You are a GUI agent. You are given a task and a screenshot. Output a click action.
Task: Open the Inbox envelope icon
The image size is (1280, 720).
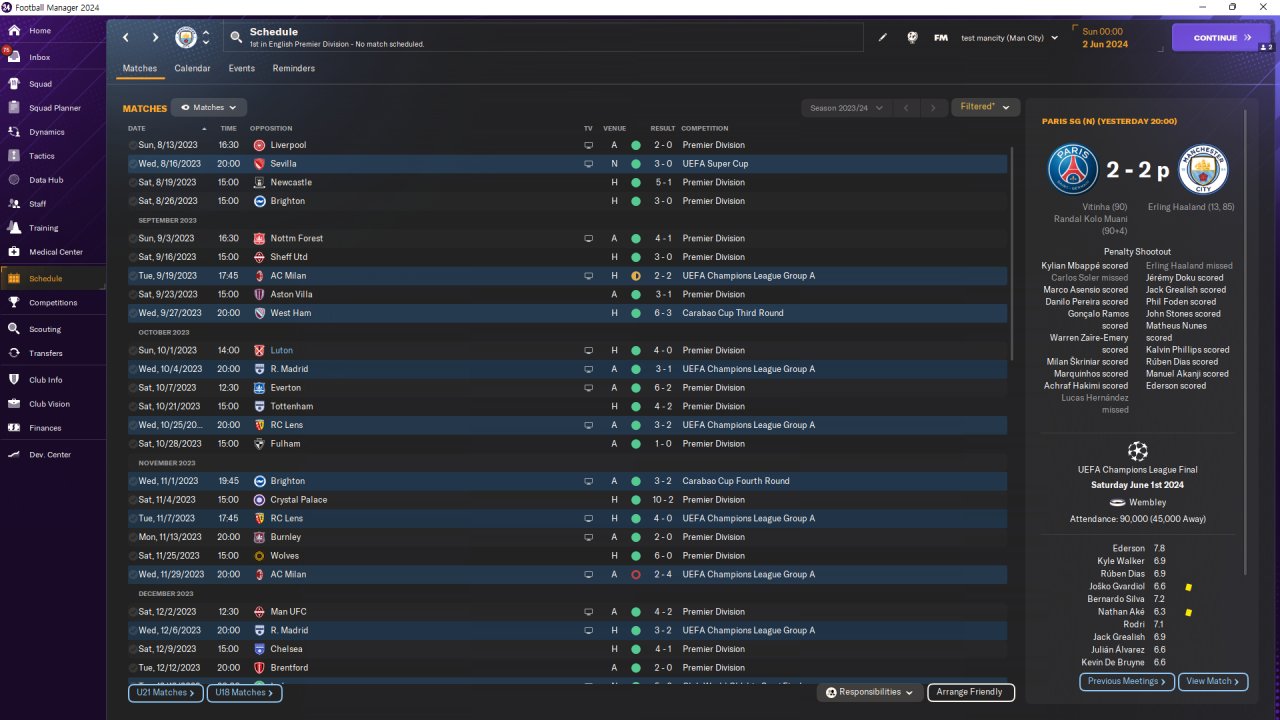click(x=14, y=57)
